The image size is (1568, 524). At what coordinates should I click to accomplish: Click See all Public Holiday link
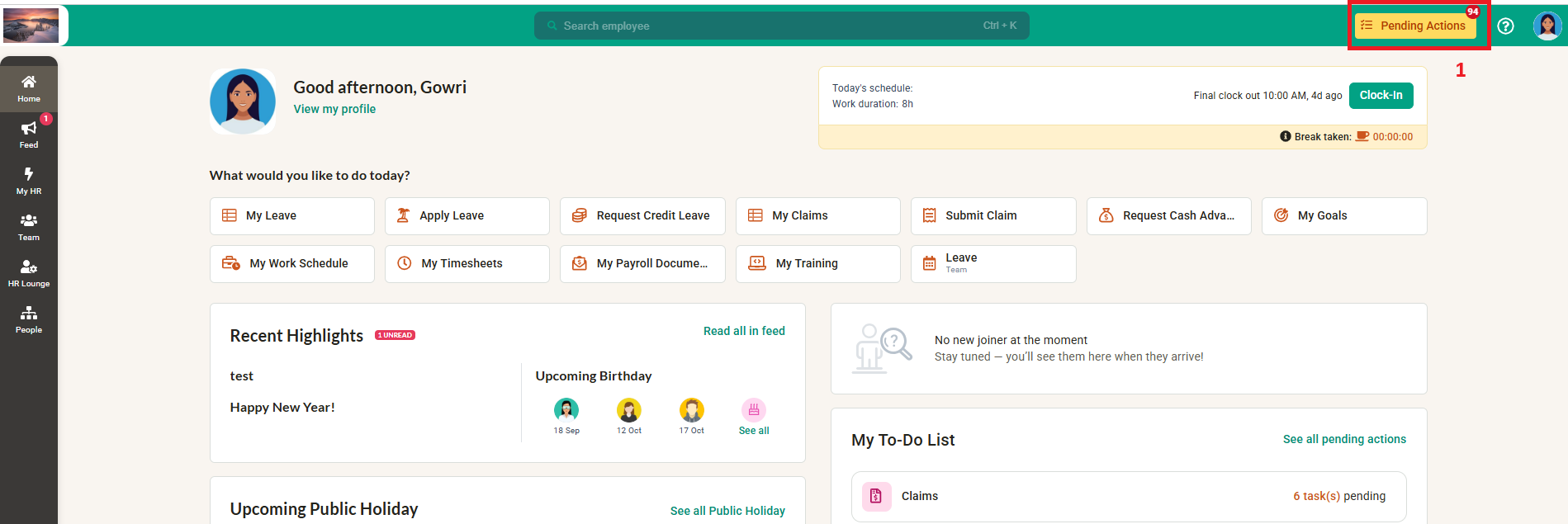click(x=727, y=511)
